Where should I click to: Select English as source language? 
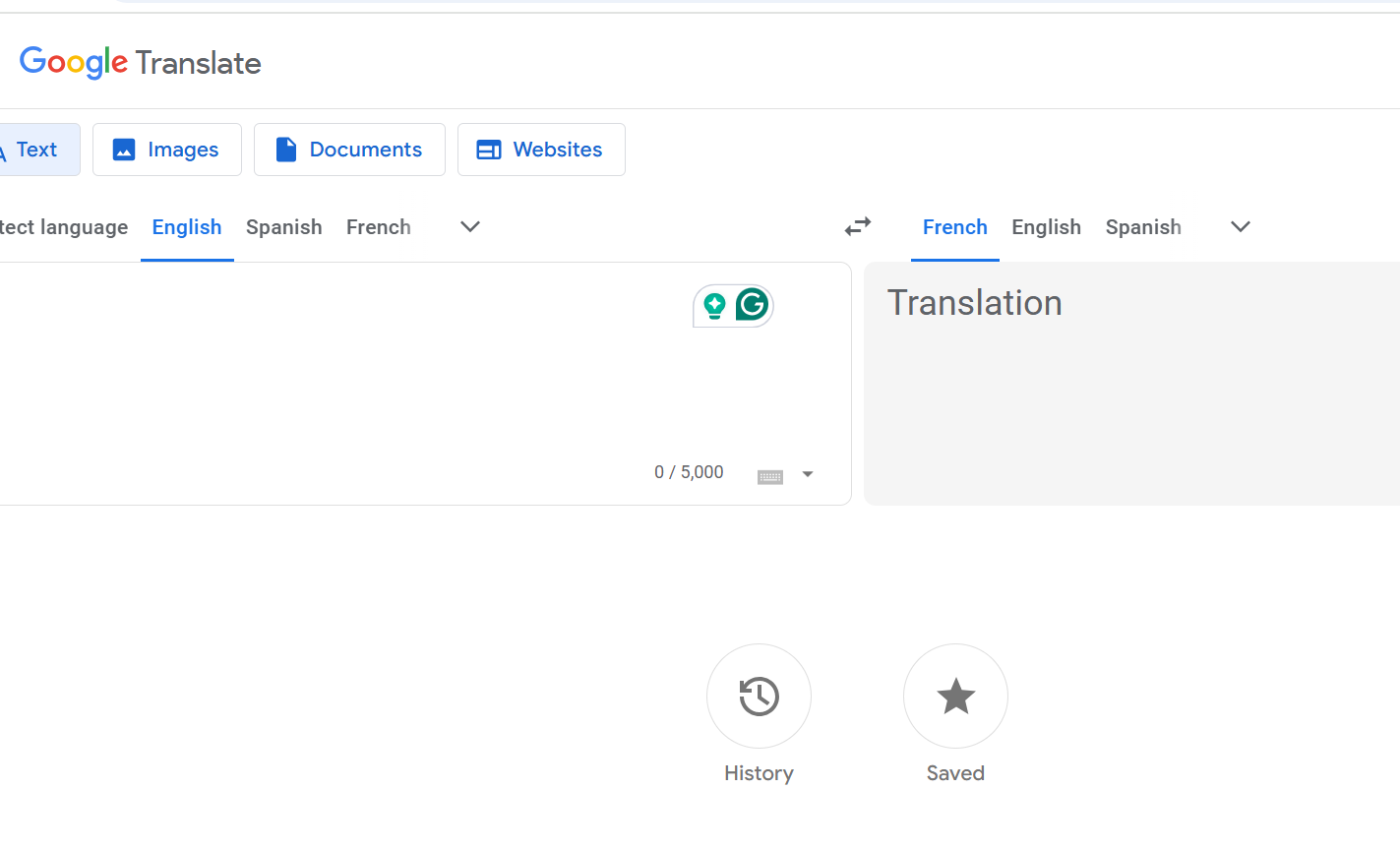pos(187,227)
